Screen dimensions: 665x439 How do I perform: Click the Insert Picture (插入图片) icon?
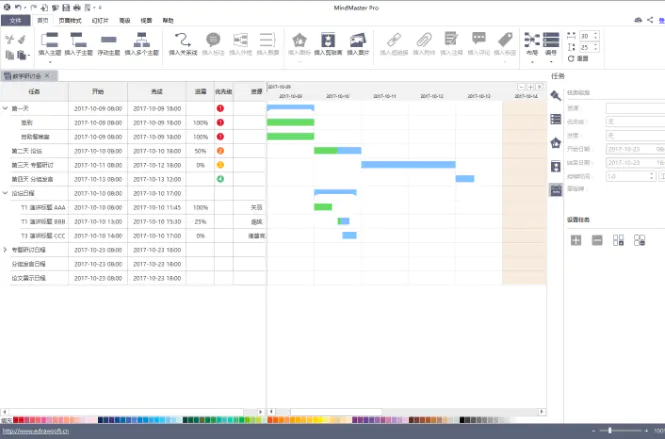(358, 40)
